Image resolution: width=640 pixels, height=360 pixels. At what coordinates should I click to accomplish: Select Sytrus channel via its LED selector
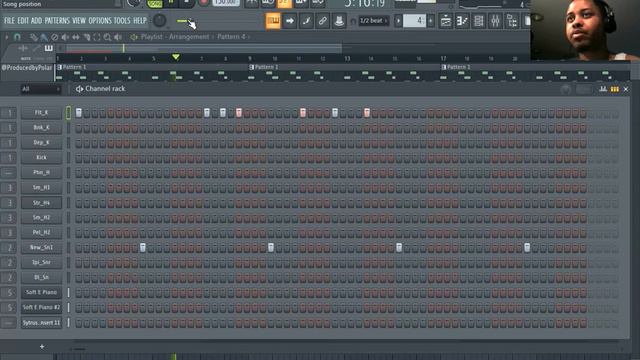(x=68, y=322)
